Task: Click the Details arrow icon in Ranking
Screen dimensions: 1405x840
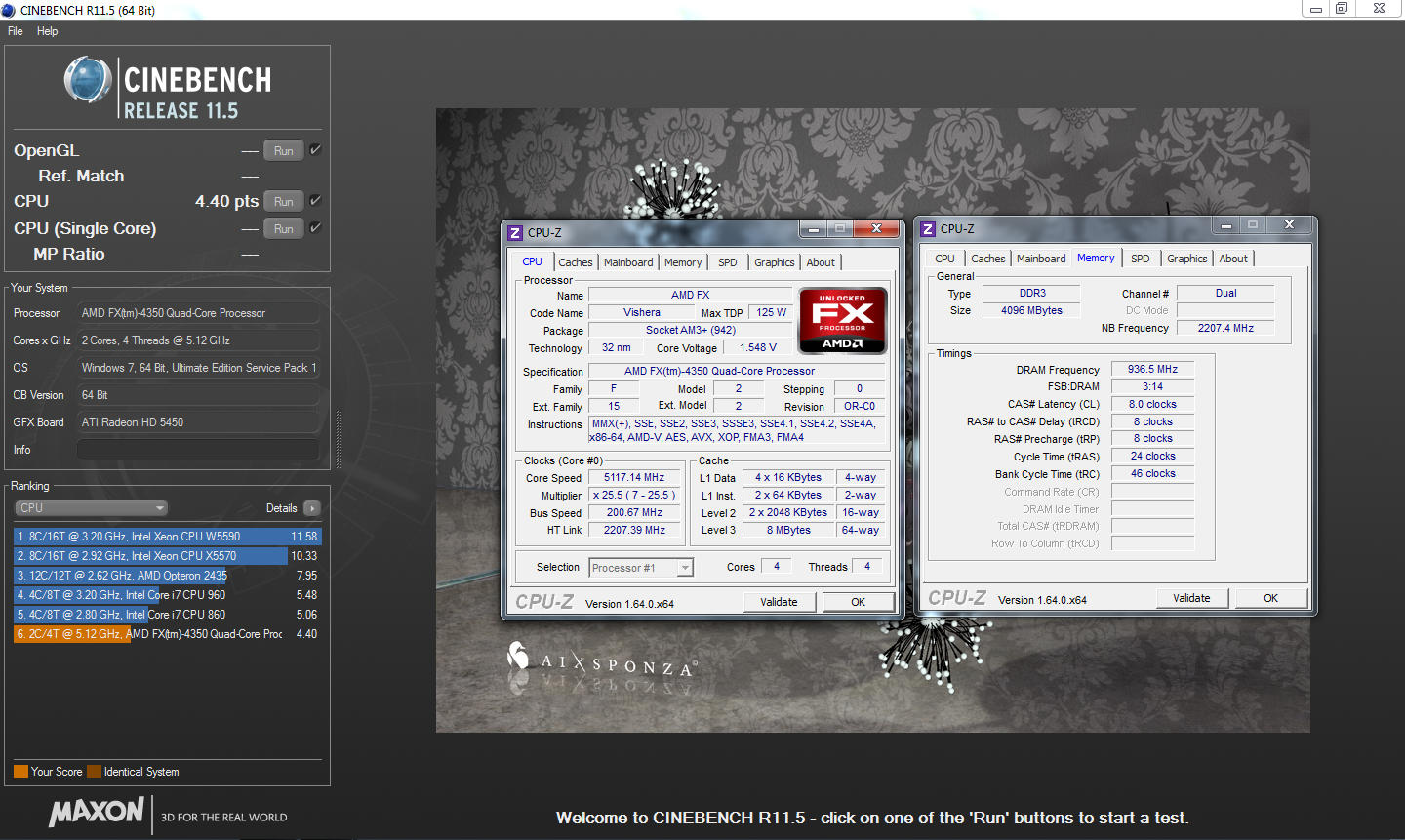Action: pyautogui.click(x=312, y=508)
